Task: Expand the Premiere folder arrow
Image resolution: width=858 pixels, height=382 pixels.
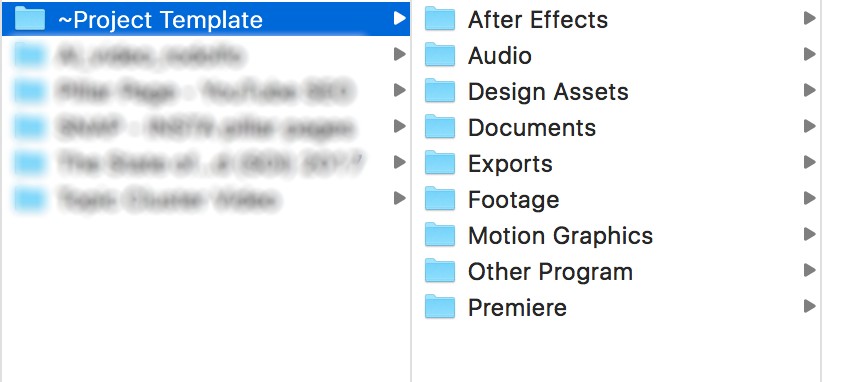Action: point(809,306)
